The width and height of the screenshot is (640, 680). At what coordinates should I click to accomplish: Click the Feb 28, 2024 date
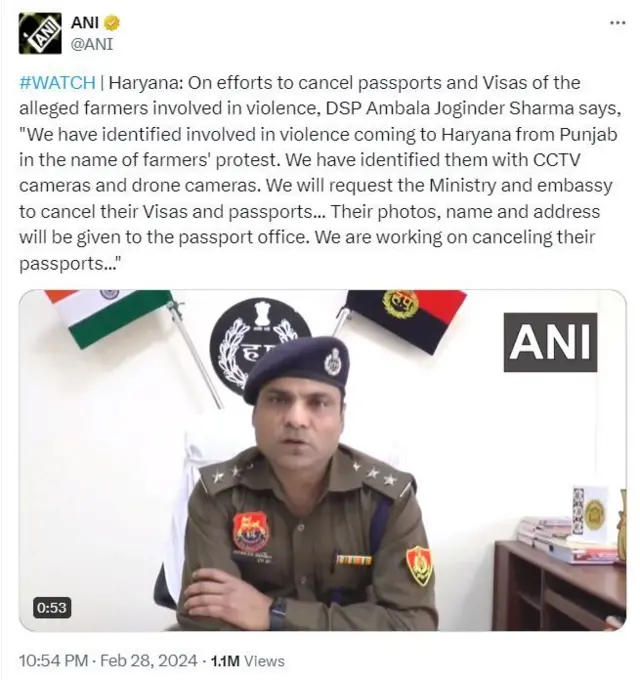click(x=149, y=661)
